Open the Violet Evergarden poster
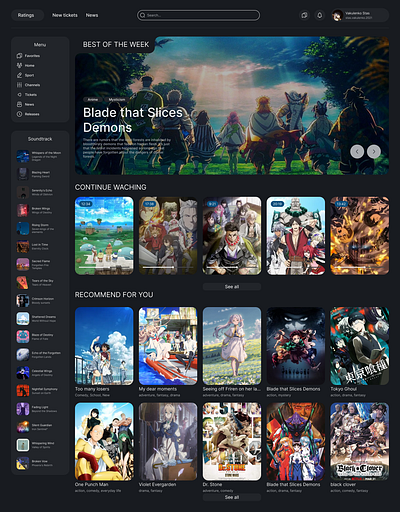Viewport: 400px width, 512px height. pos(168,441)
